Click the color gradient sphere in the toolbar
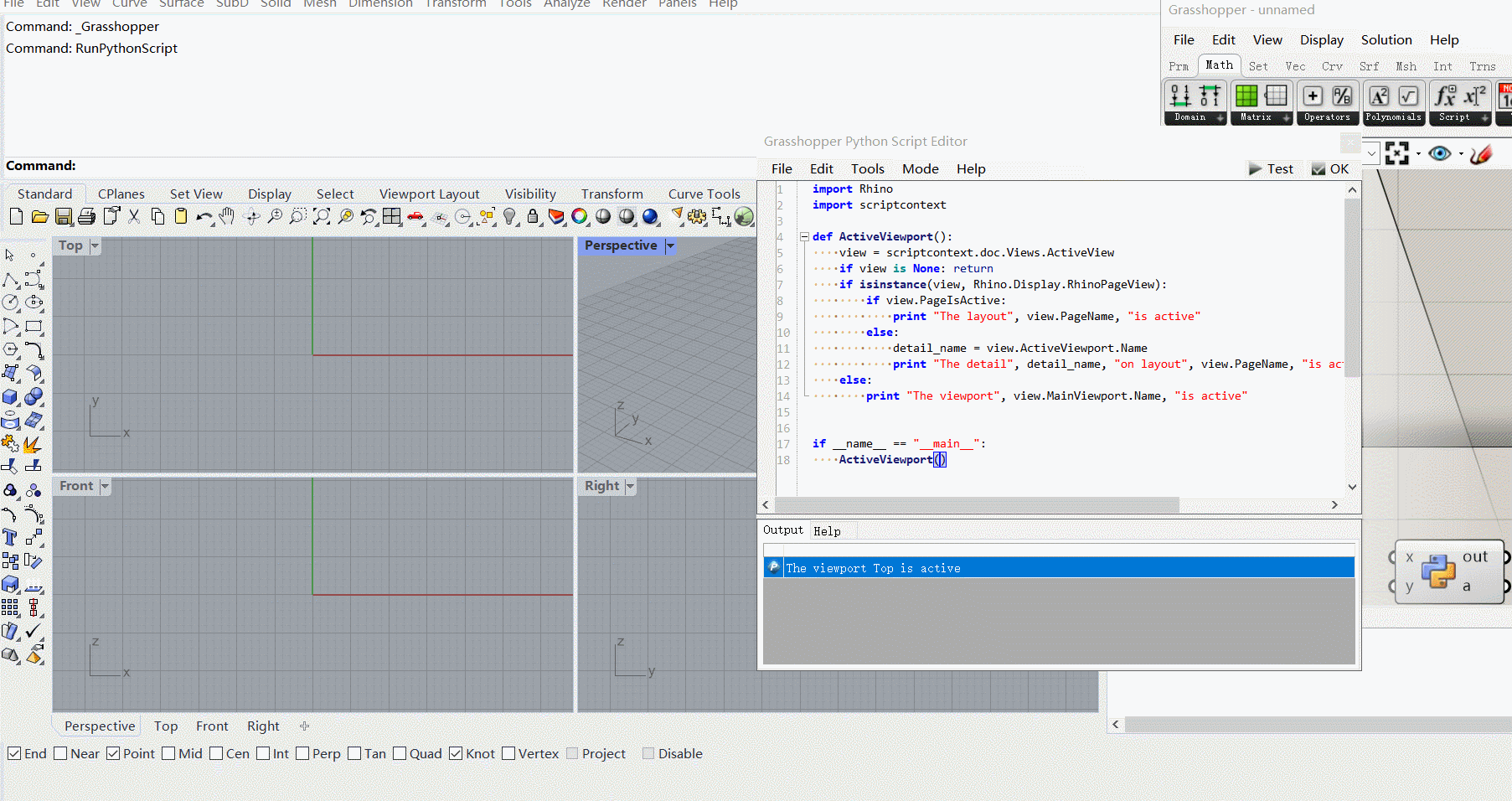1512x801 pixels. [x=580, y=216]
